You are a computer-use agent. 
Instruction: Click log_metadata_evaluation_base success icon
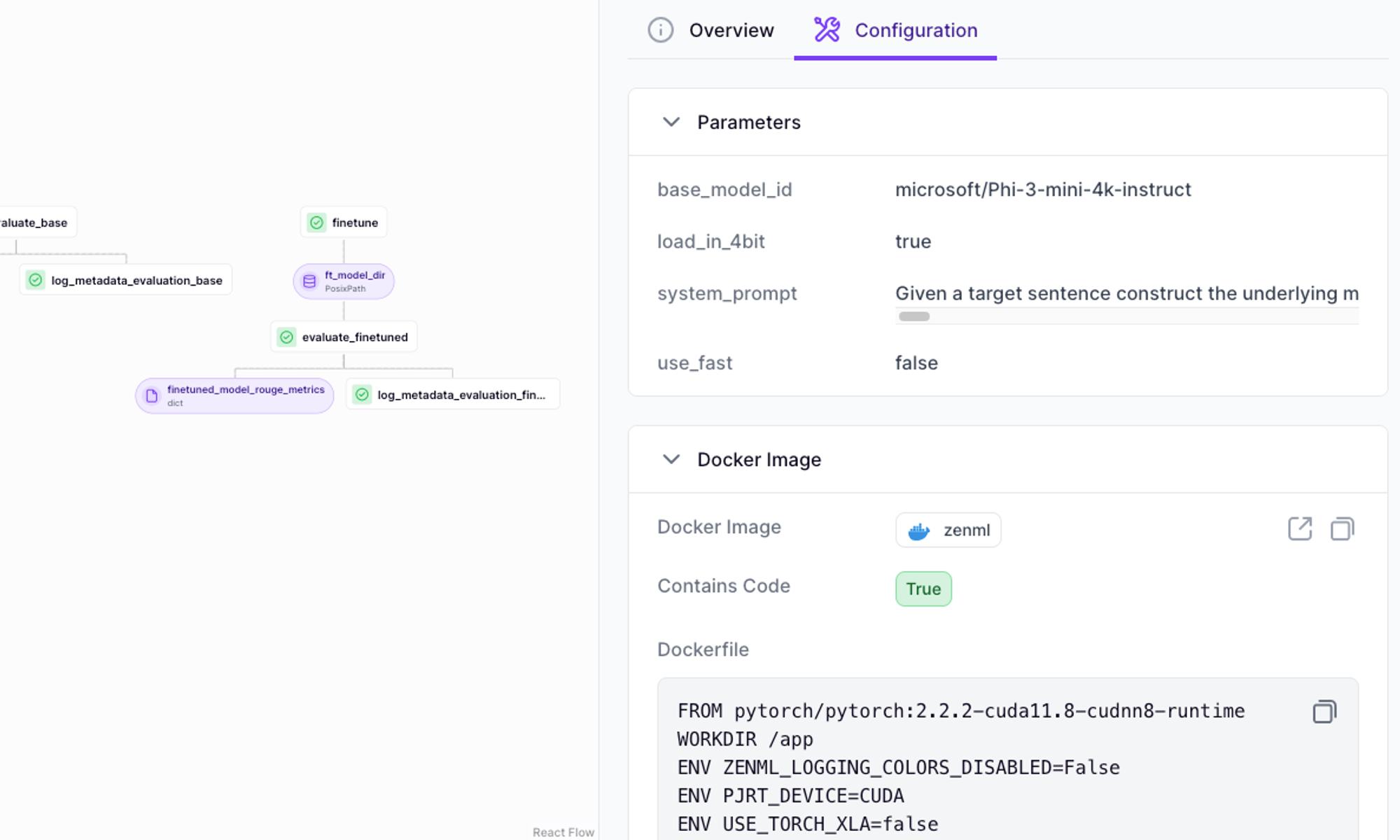[36, 280]
